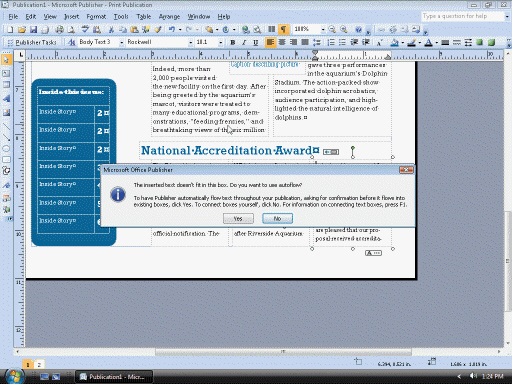Open the Line Color dropdown arrow
The image size is (512, 384).
tap(419, 43)
